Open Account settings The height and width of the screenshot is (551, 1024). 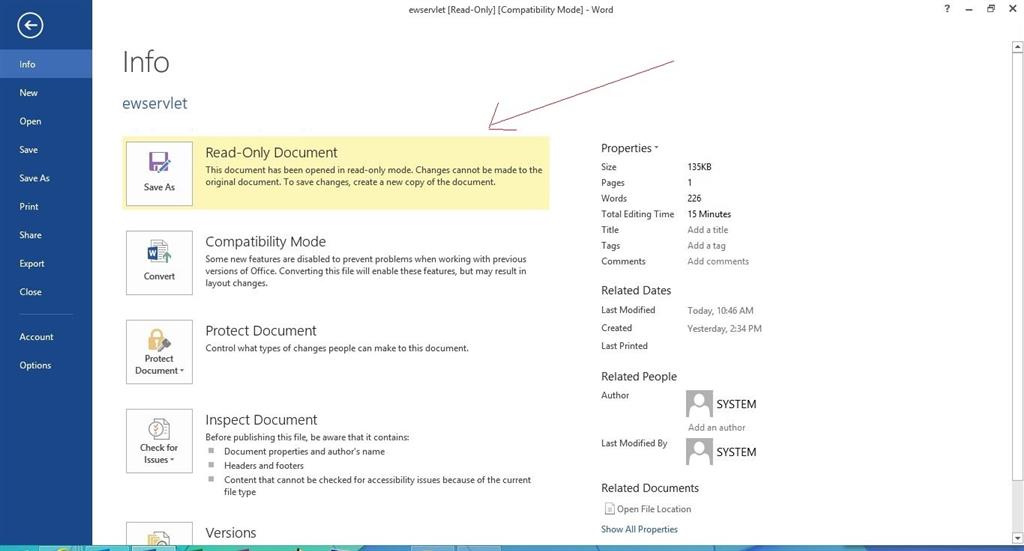point(46,337)
